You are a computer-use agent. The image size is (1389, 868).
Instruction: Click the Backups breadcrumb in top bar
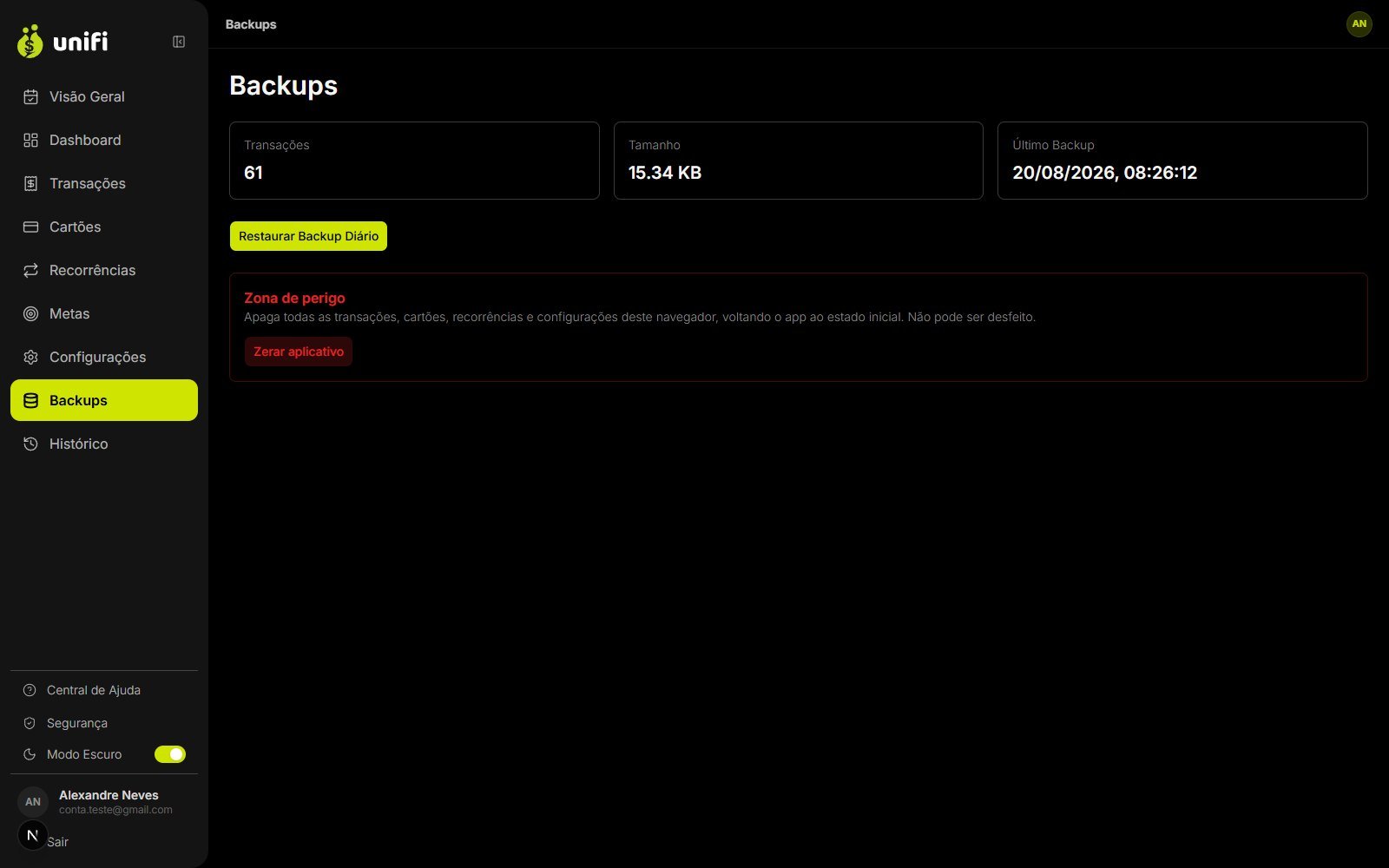tap(251, 24)
